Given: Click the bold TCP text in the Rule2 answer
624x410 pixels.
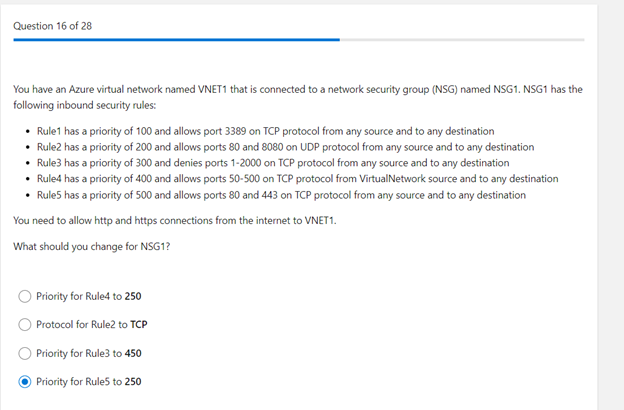Looking at the screenshot, I should point(138,324).
